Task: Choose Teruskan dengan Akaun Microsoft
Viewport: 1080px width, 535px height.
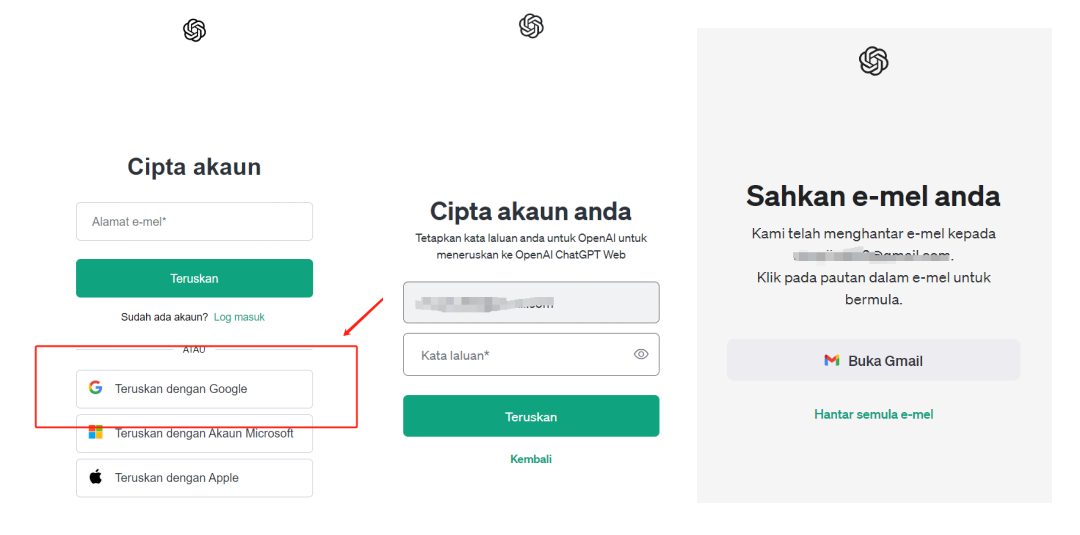Action: [x=194, y=433]
